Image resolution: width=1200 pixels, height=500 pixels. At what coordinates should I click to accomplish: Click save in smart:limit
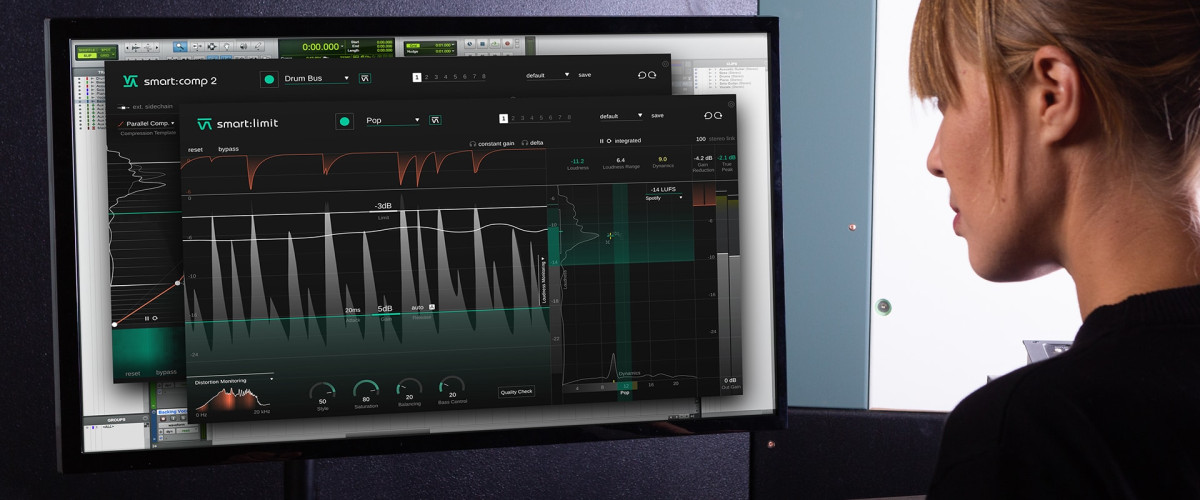point(657,116)
